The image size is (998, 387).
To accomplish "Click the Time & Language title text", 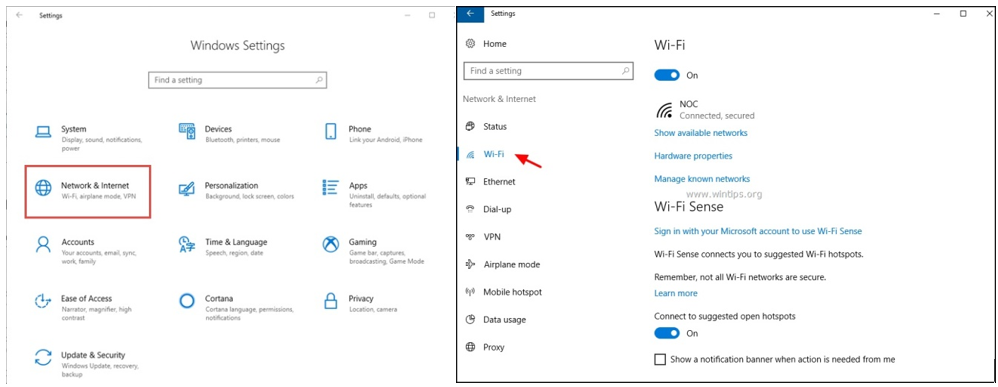I will 236,242.
